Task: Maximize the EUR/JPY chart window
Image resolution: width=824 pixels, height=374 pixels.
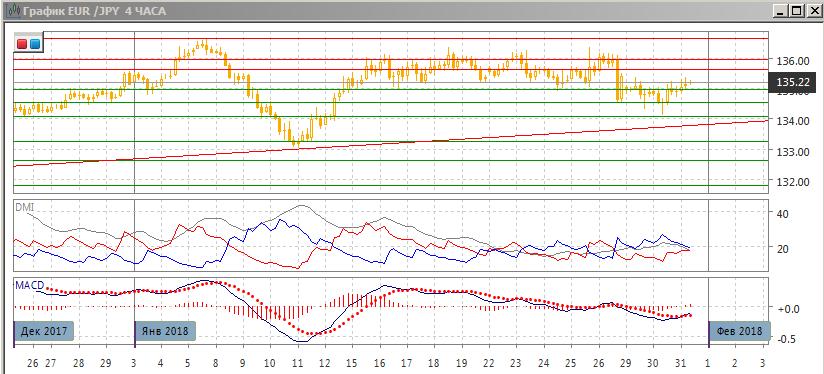Action: click(796, 9)
